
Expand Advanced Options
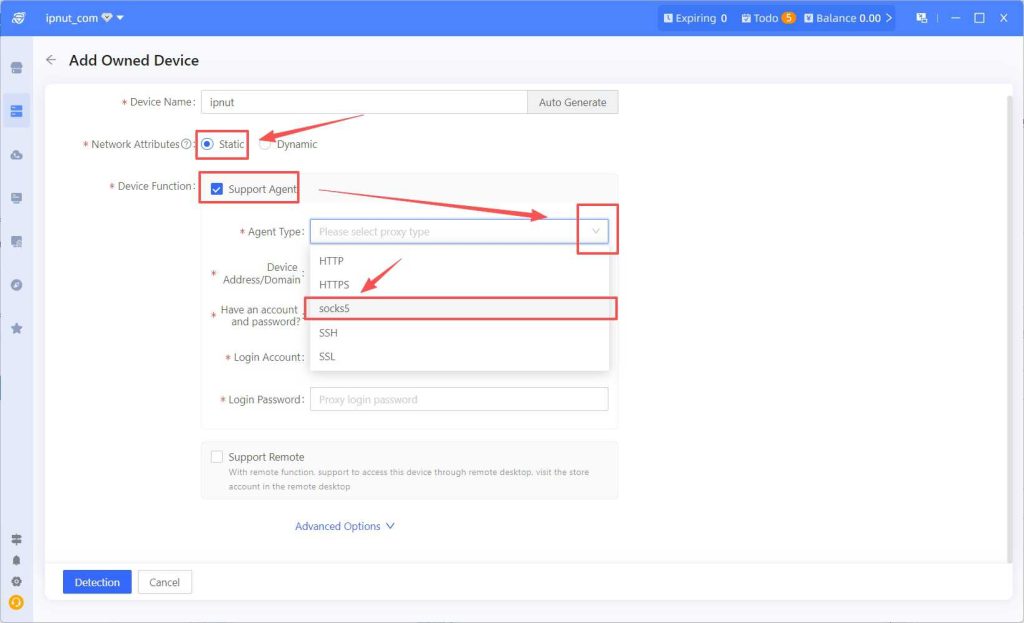click(x=344, y=526)
